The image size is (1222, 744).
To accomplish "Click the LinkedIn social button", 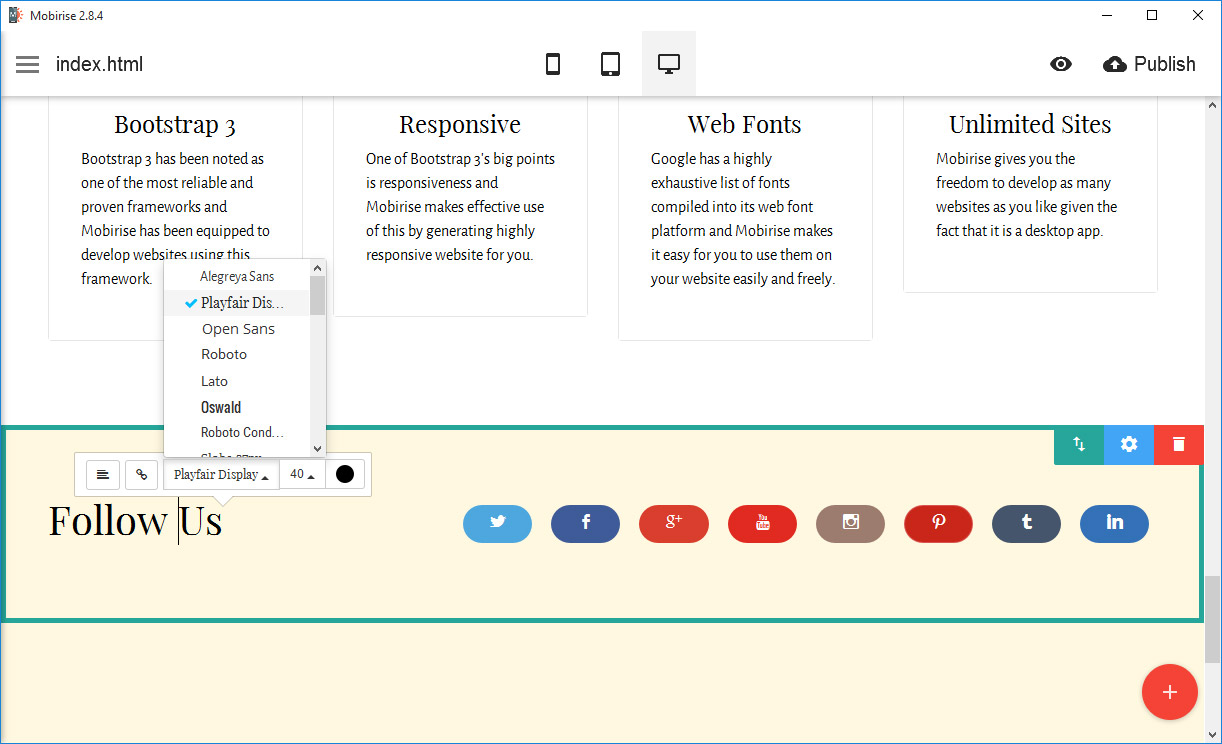I will (x=1114, y=524).
